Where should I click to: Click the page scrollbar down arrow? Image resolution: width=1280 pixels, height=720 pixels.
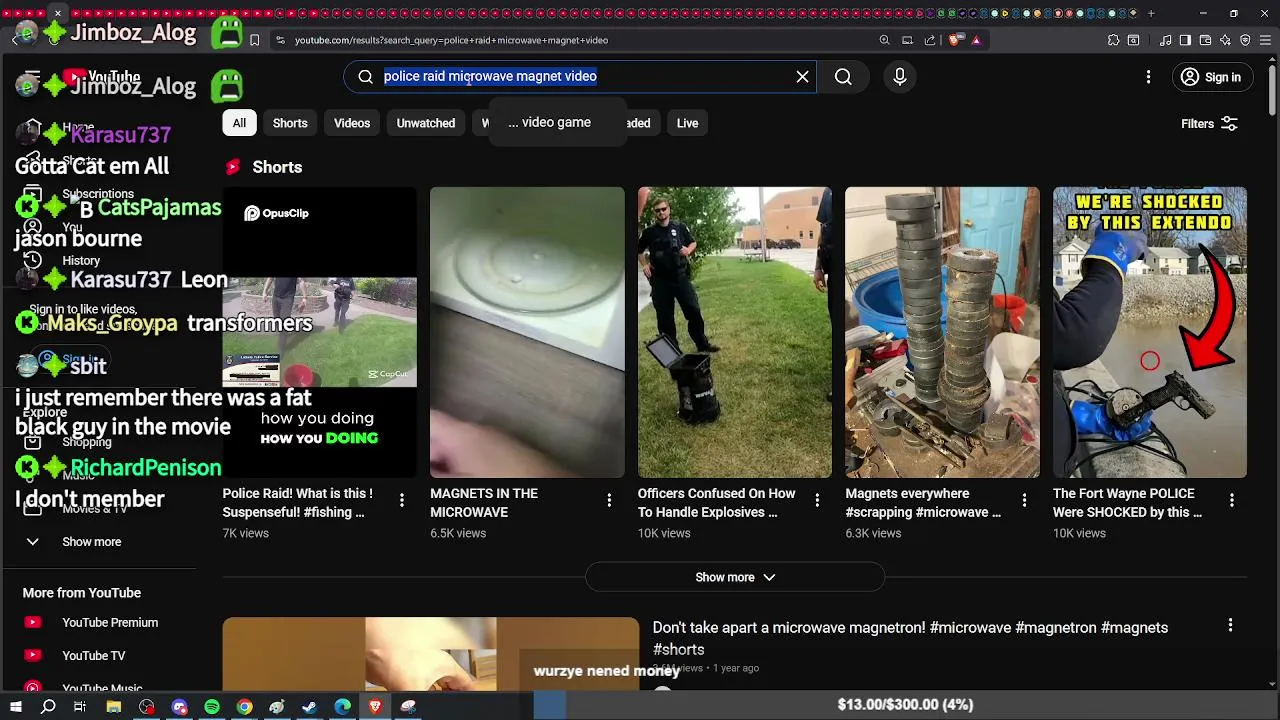pyautogui.click(x=1272, y=685)
